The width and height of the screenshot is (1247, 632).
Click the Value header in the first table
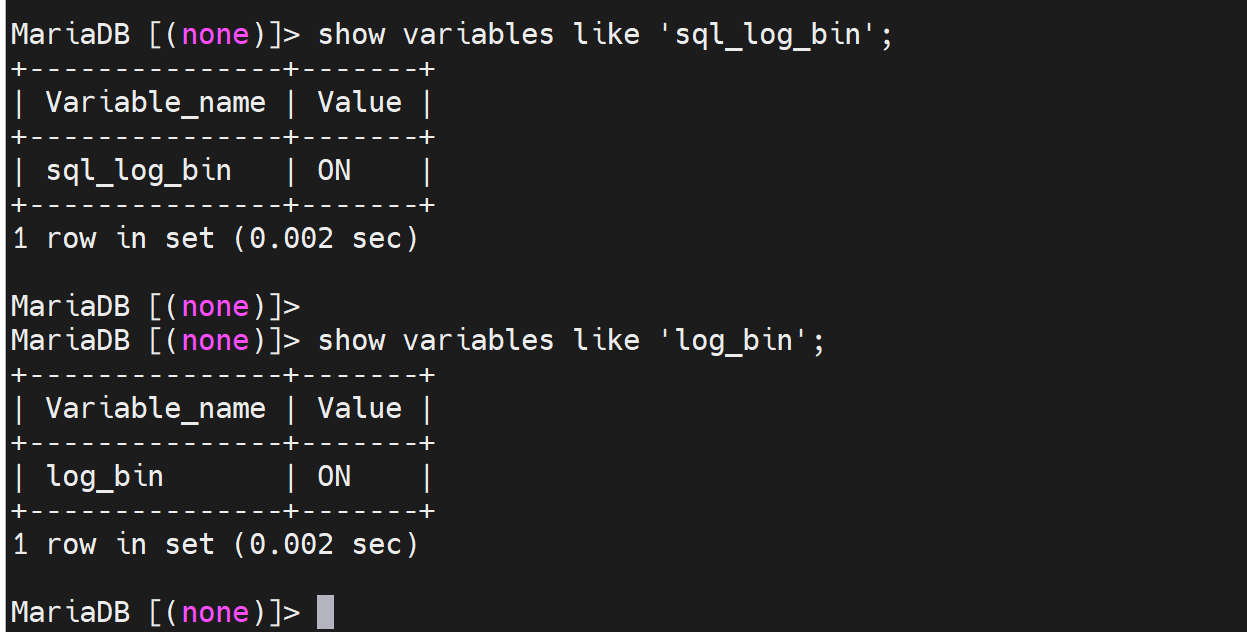pyautogui.click(x=359, y=103)
